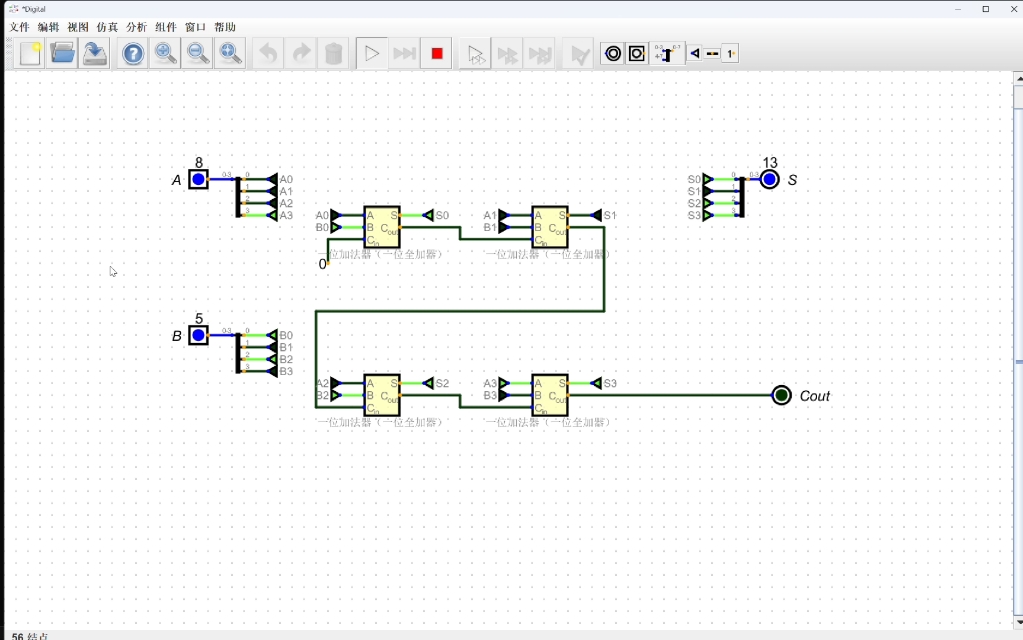The height and width of the screenshot is (640, 1023).
Task: Select the full adder producing S3
Action: [x=550, y=395]
